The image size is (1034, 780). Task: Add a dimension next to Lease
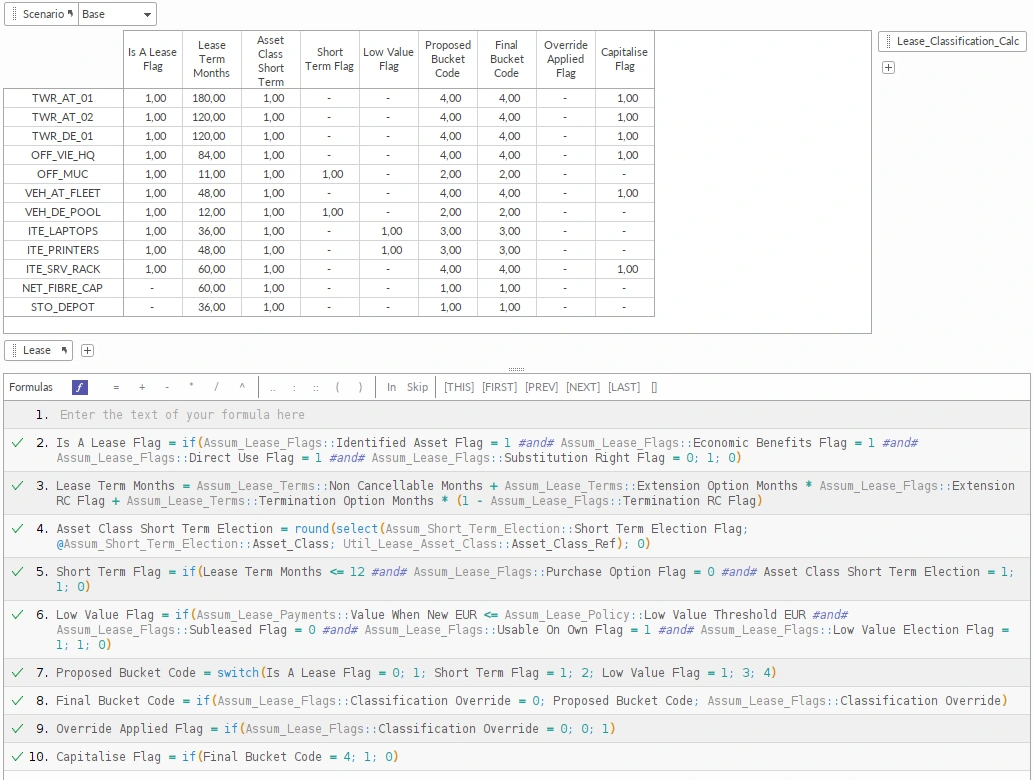(x=87, y=350)
